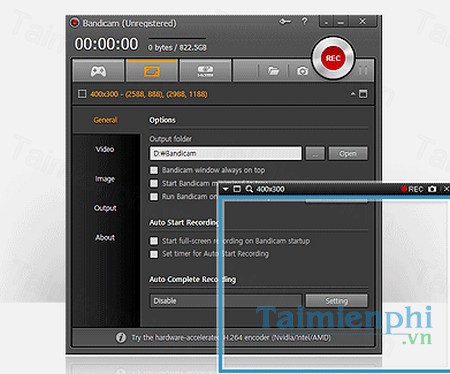Screen dimensions: 450x374
Task: Select Screen Recording mode rectangle icon
Action: coord(152,71)
